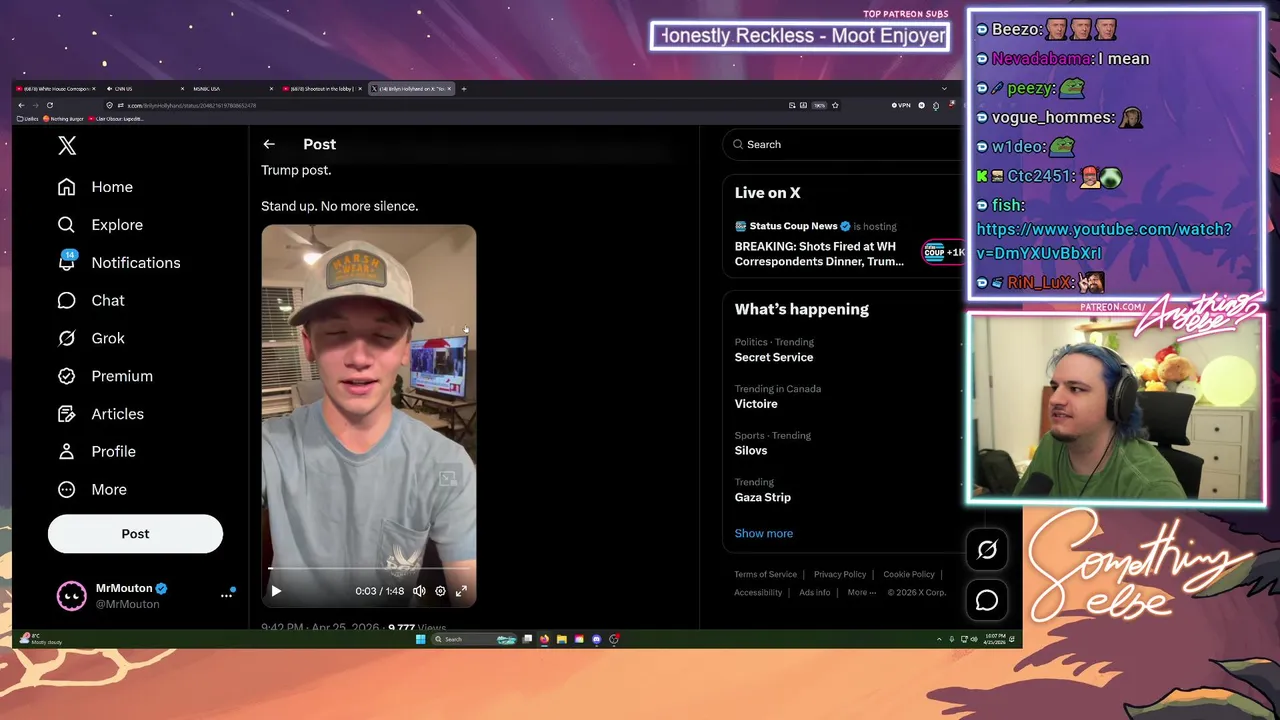Bookmark the page with the star

click(835, 105)
